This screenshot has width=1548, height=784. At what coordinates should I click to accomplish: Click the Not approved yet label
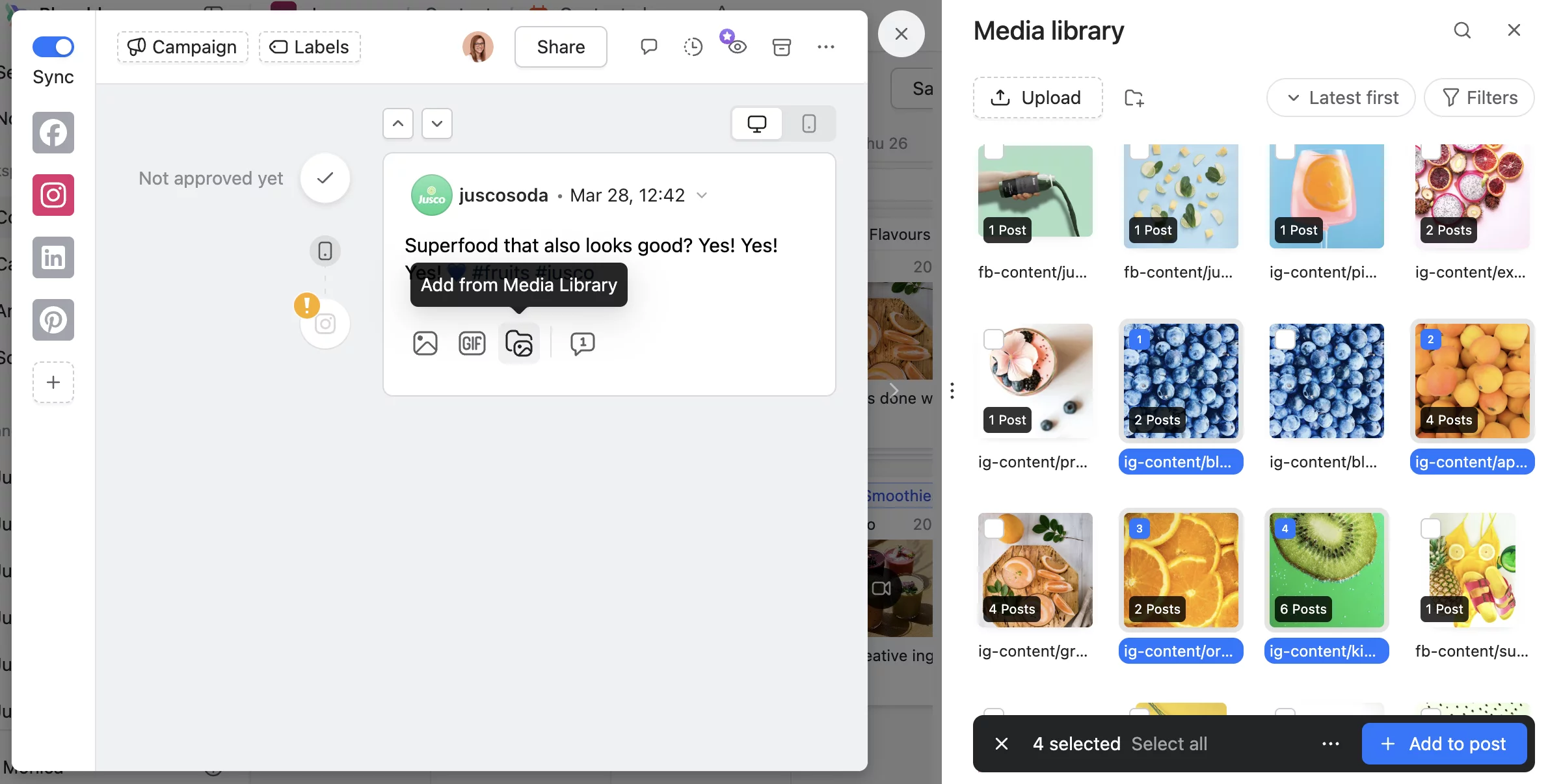point(211,178)
